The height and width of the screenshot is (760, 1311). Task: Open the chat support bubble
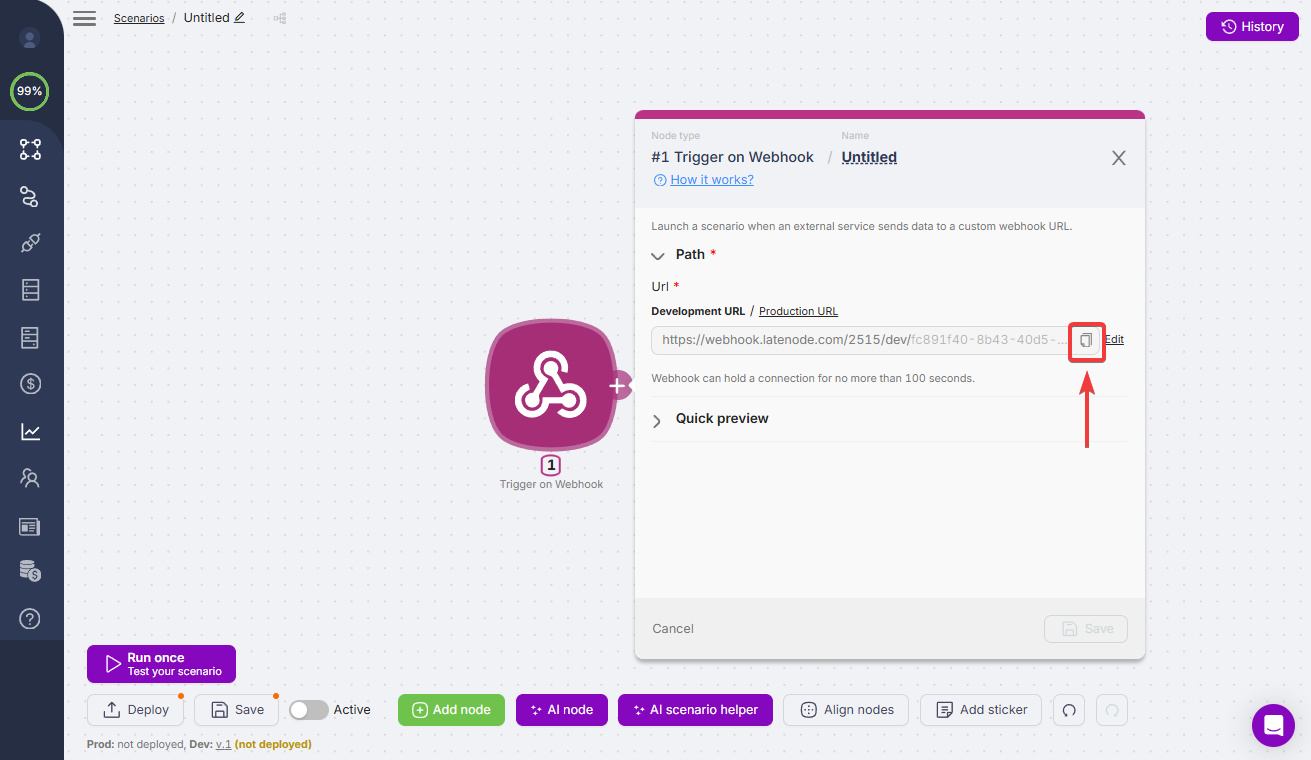[x=1273, y=724]
